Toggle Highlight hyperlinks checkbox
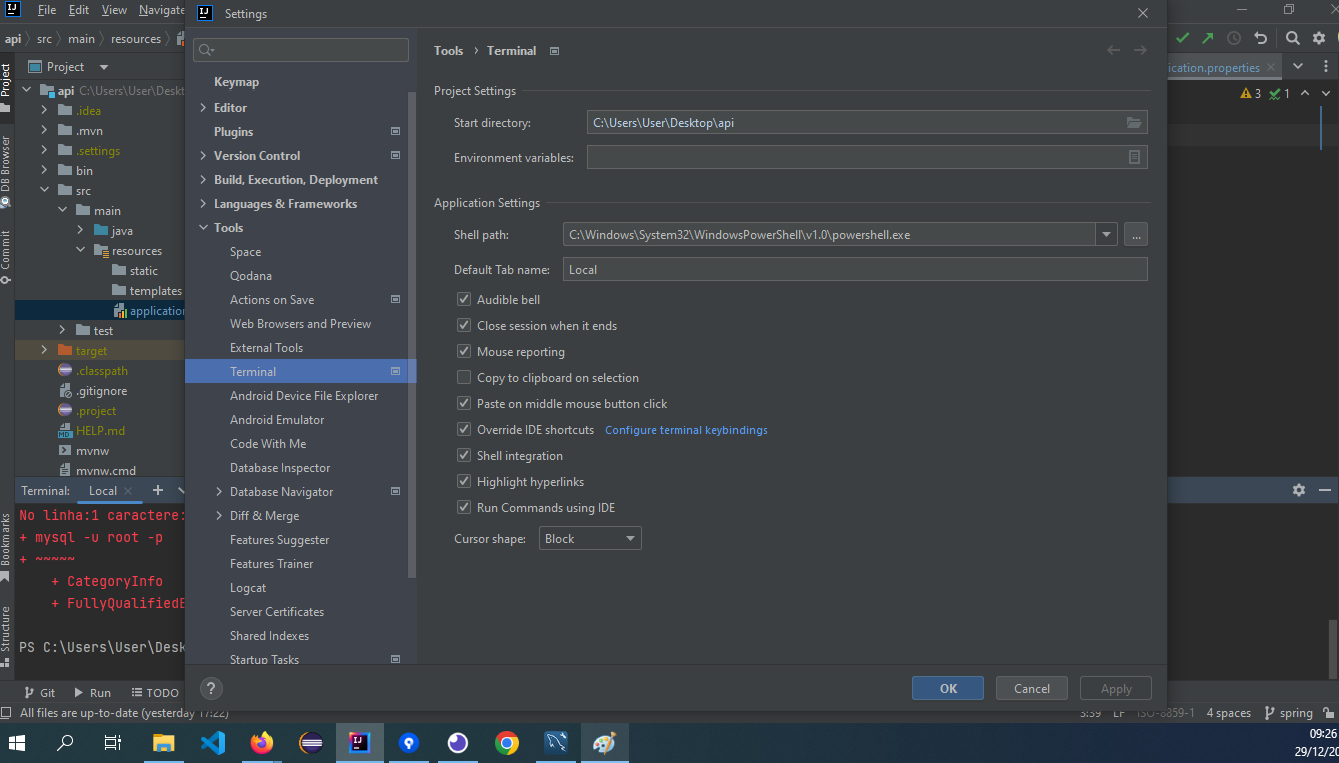This screenshot has height=763, width=1339. 464,481
